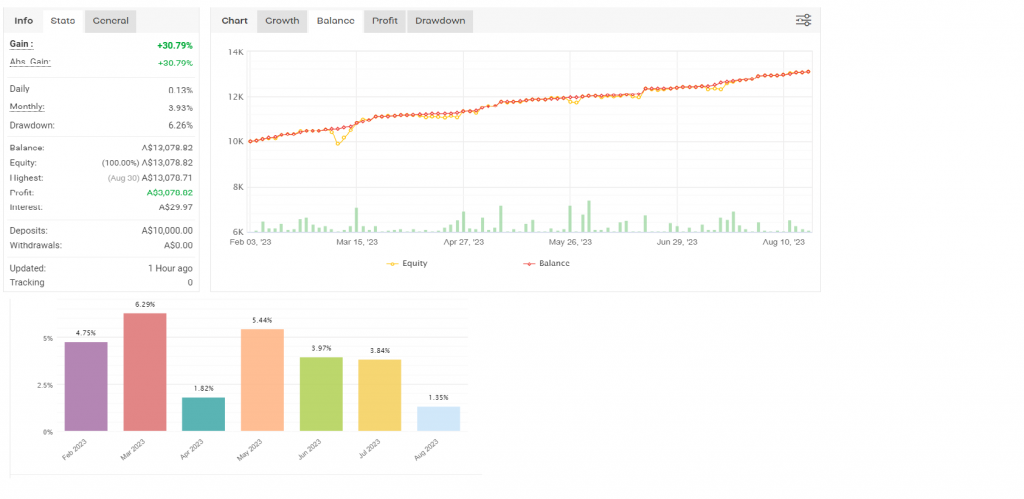The image size is (1024, 499).
Task: Click the Monthly label link
Action: click(27, 106)
